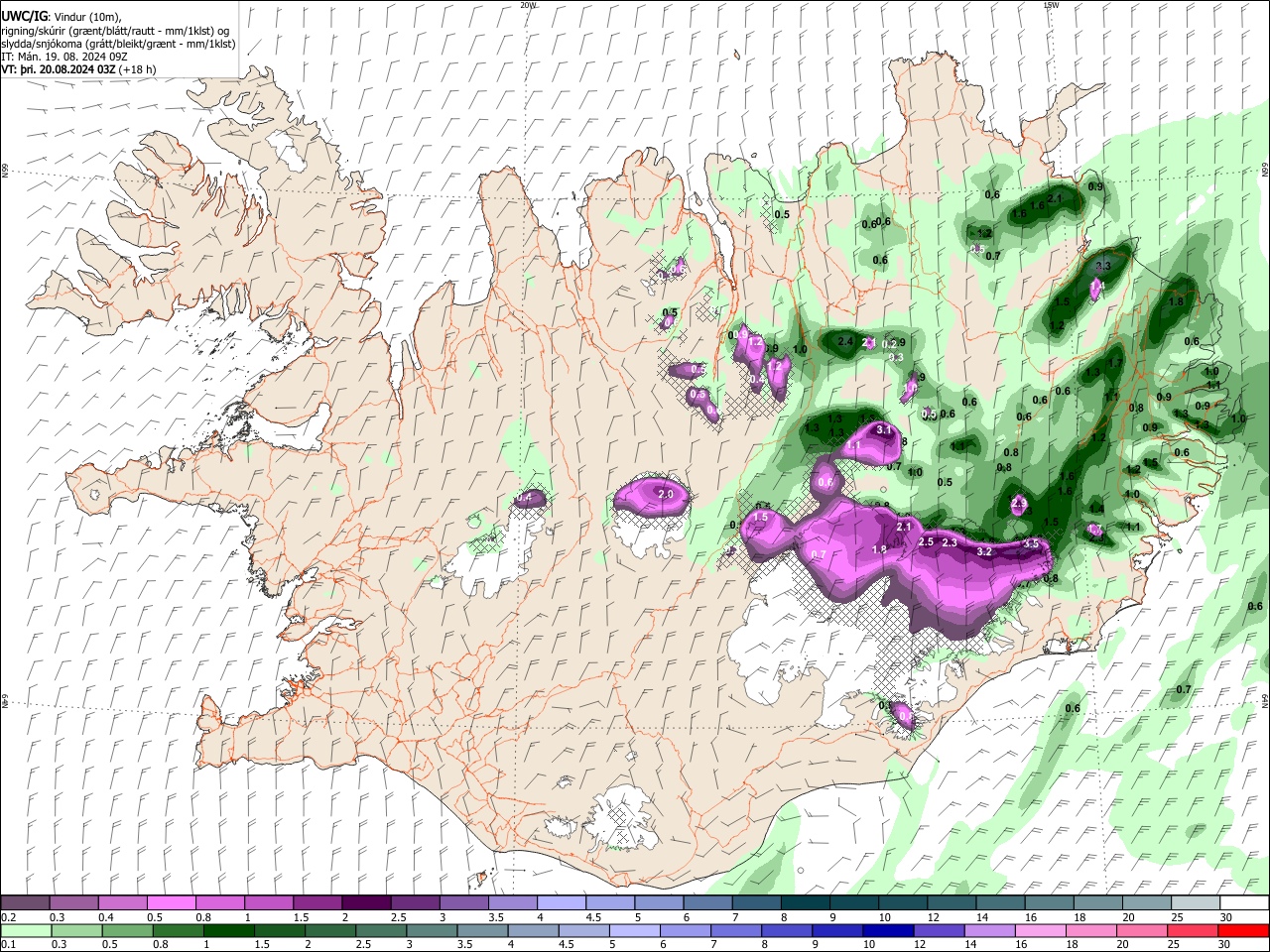Click the 10 label in the lower legend row
The height and width of the screenshot is (952, 1270).
click(x=869, y=944)
